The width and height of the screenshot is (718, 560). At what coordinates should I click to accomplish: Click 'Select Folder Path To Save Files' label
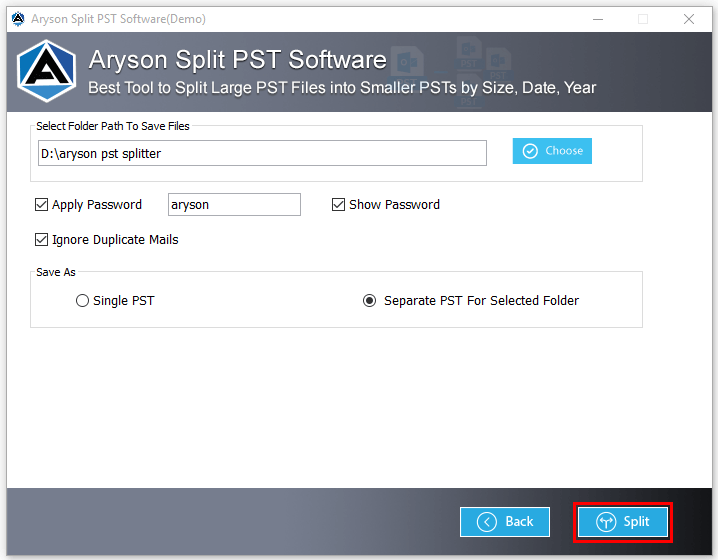[x=113, y=126]
